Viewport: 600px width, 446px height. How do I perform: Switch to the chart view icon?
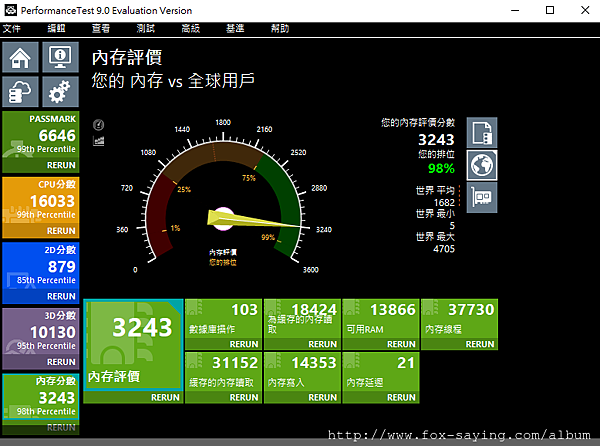[x=98, y=141]
